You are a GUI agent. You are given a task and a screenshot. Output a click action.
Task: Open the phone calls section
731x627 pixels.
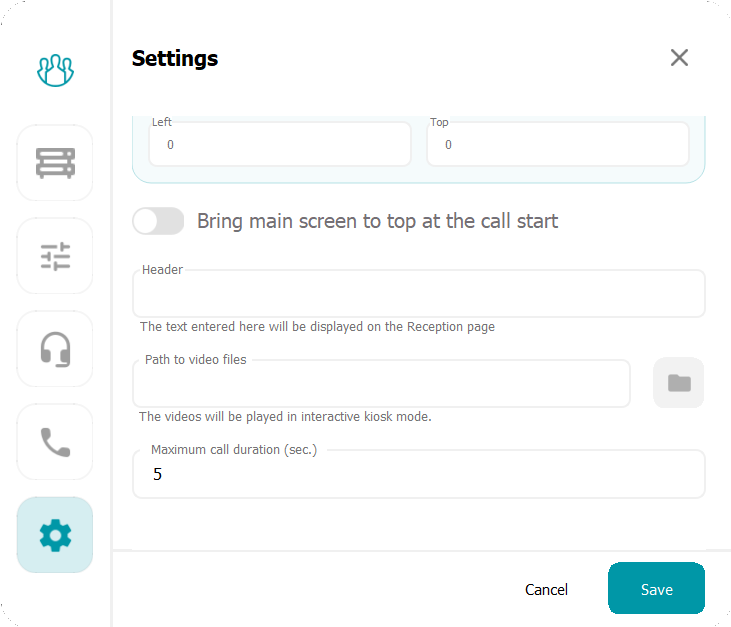tap(55, 442)
